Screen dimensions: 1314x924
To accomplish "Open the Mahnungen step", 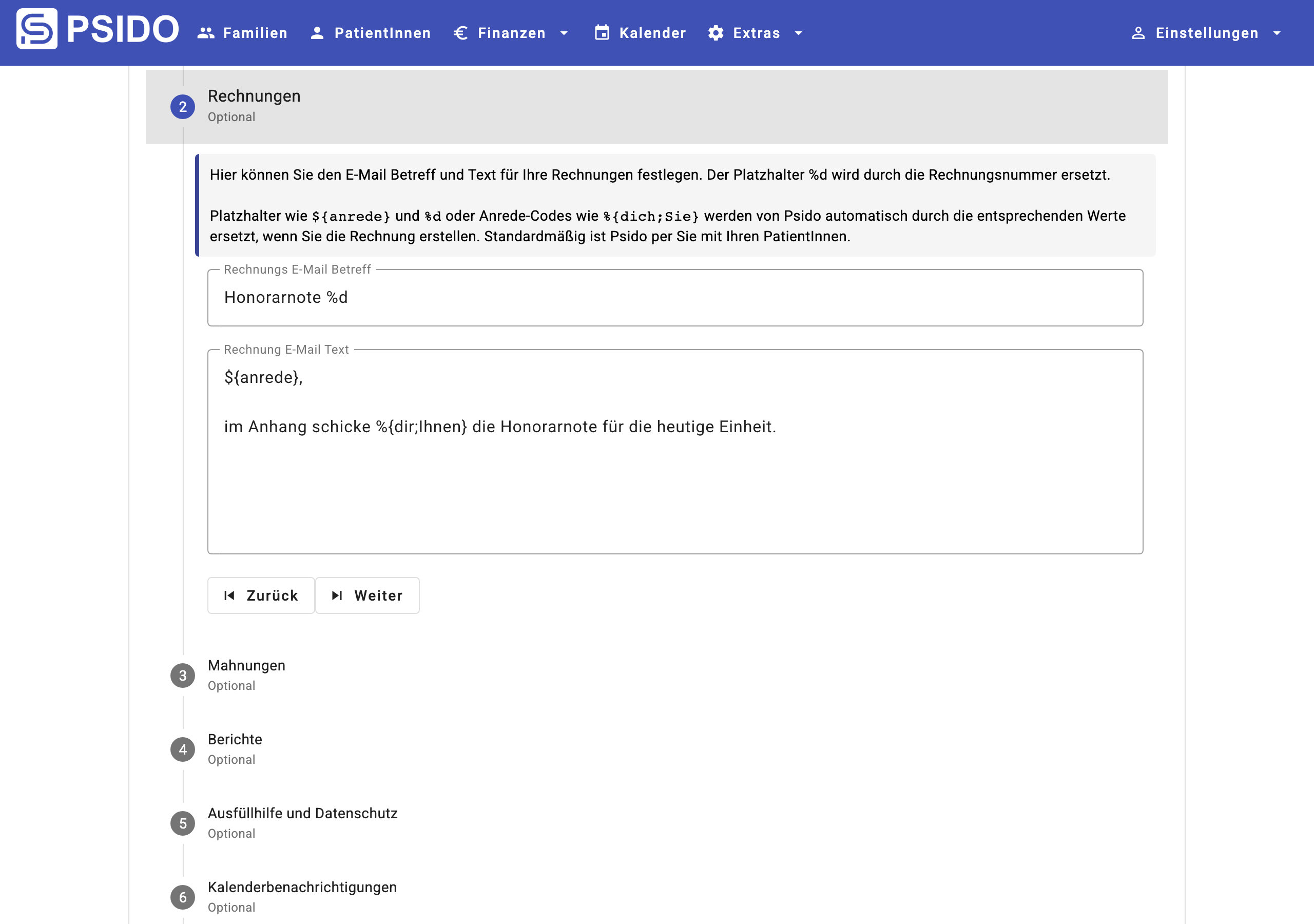I will tap(246, 666).
